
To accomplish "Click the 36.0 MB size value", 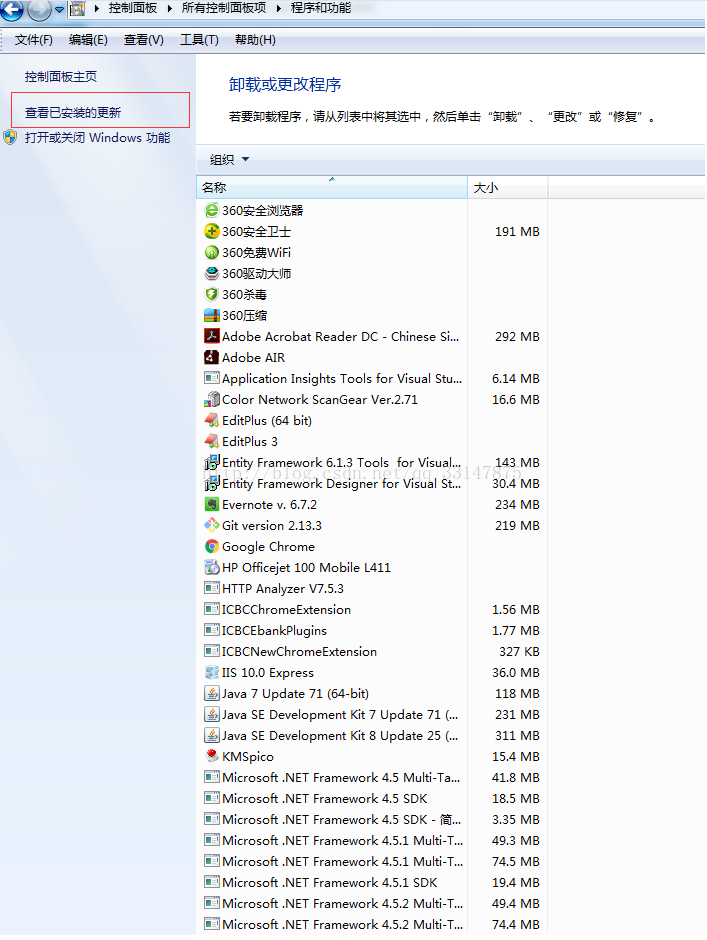I will 516,672.
